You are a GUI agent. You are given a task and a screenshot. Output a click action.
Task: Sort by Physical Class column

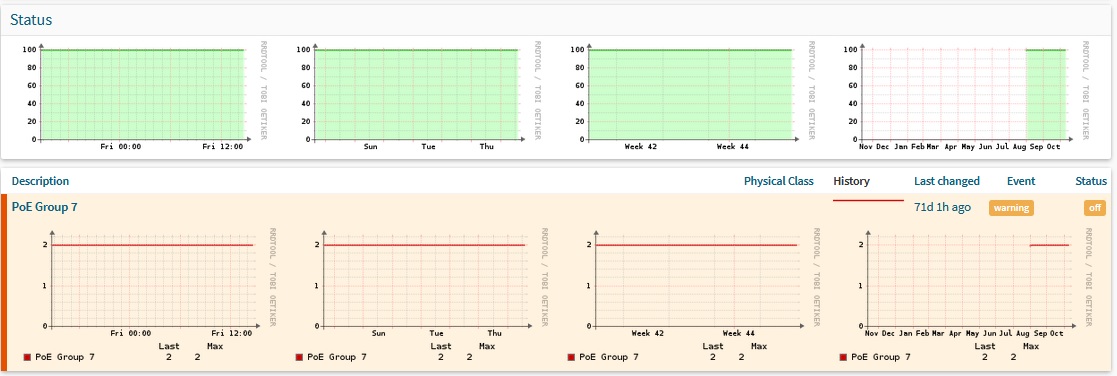(x=779, y=181)
